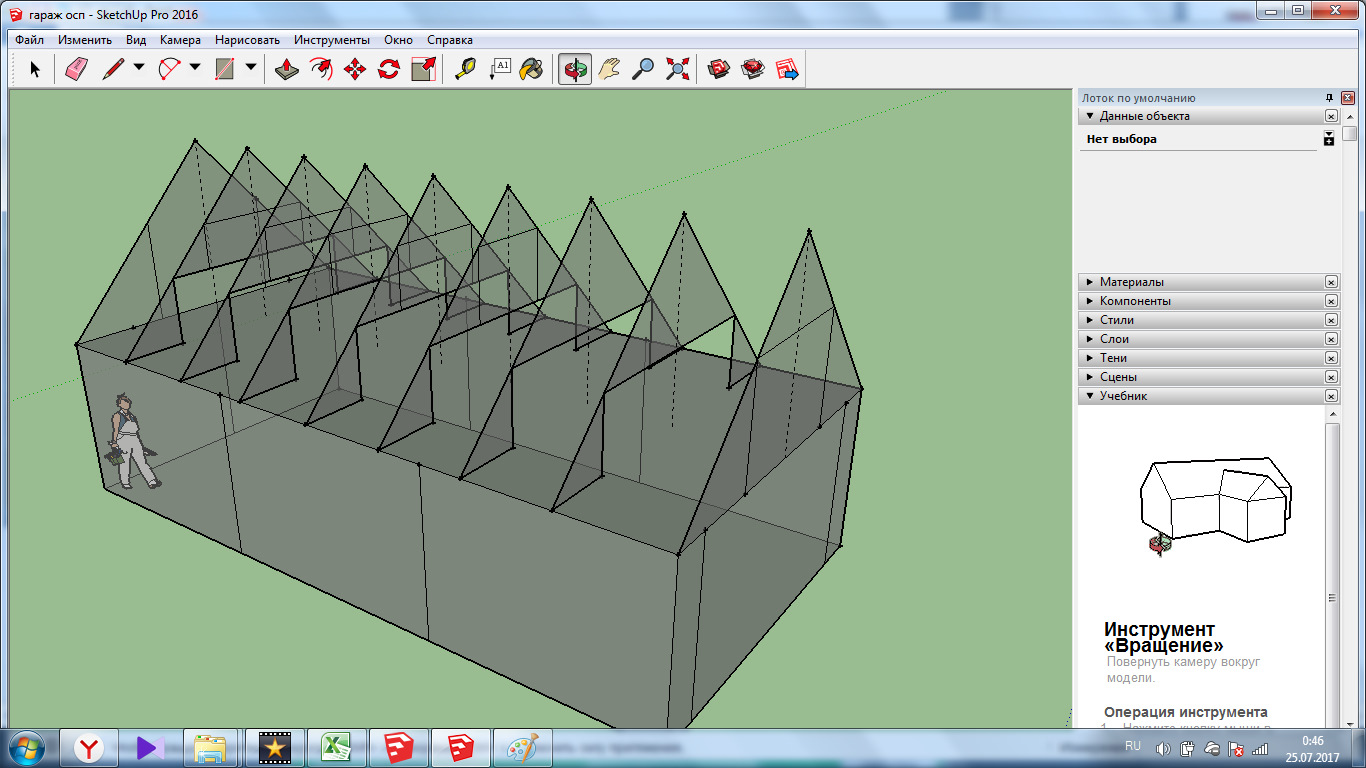Select the Push/Pull tool
This screenshot has width=1366, height=768.
287,69
